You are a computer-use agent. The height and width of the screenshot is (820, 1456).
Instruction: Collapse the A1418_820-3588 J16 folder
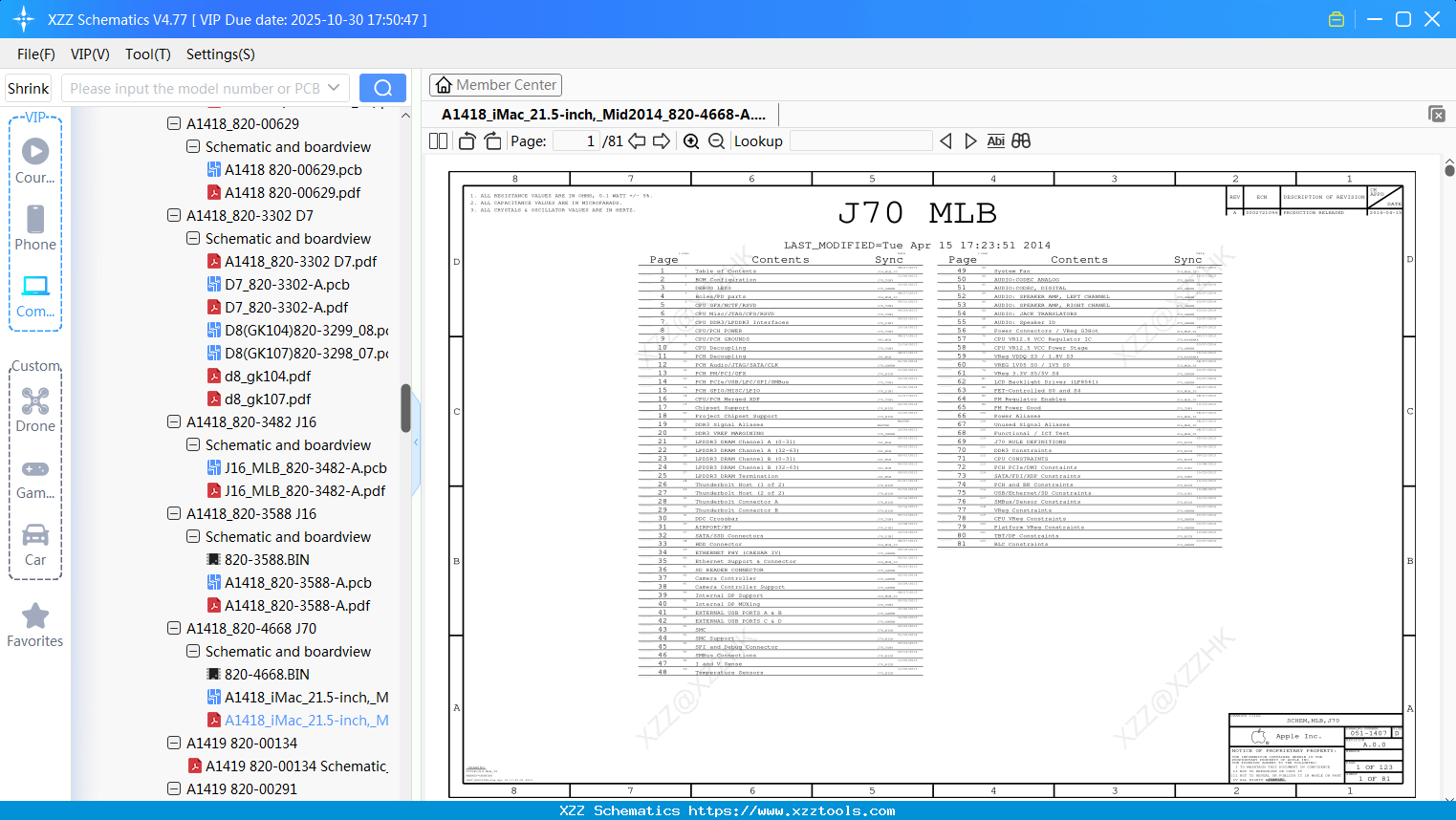coord(174,513)
